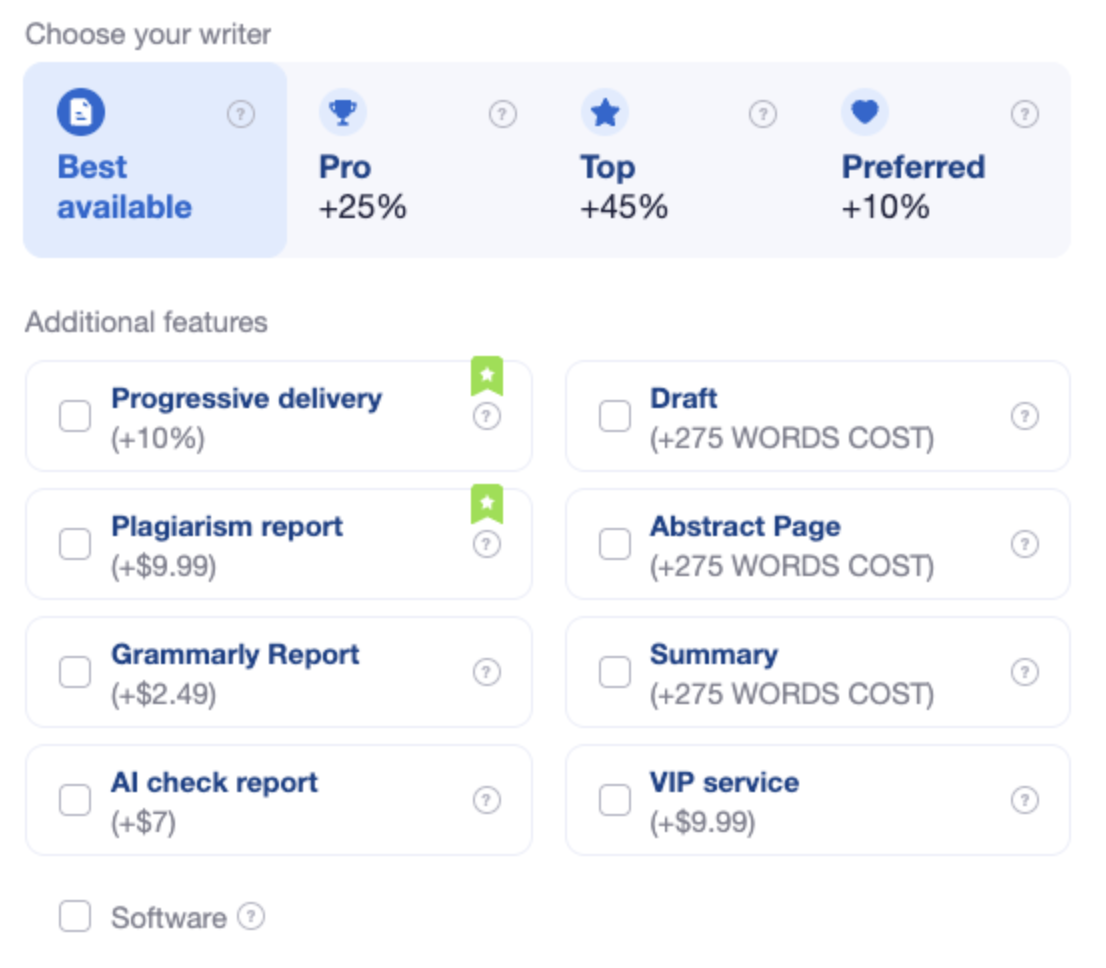Enable the Abstract Page checkbox
1106x968 pixels.
coord(615,544)
